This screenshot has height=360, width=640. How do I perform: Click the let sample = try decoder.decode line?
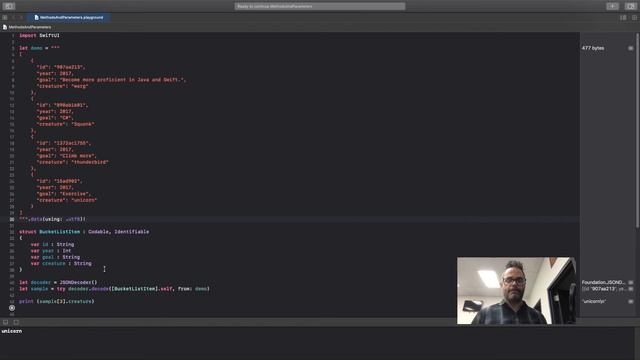point(114,289)
